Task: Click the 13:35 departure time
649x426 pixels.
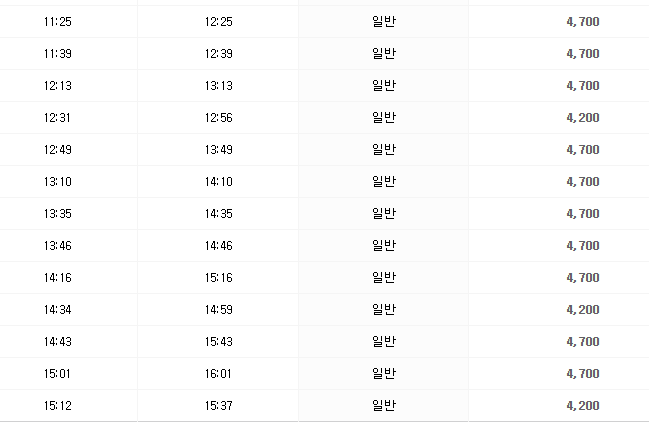Action: click(57, 213)
